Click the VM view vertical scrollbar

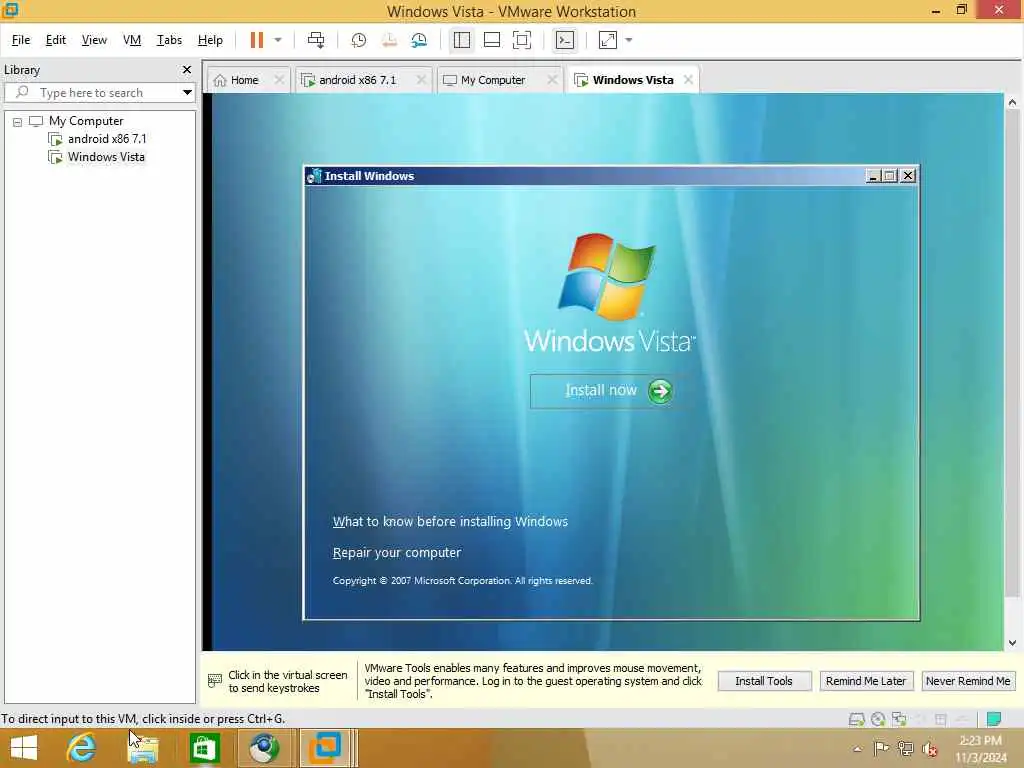pyautogui.click(x=1012, y=353)
